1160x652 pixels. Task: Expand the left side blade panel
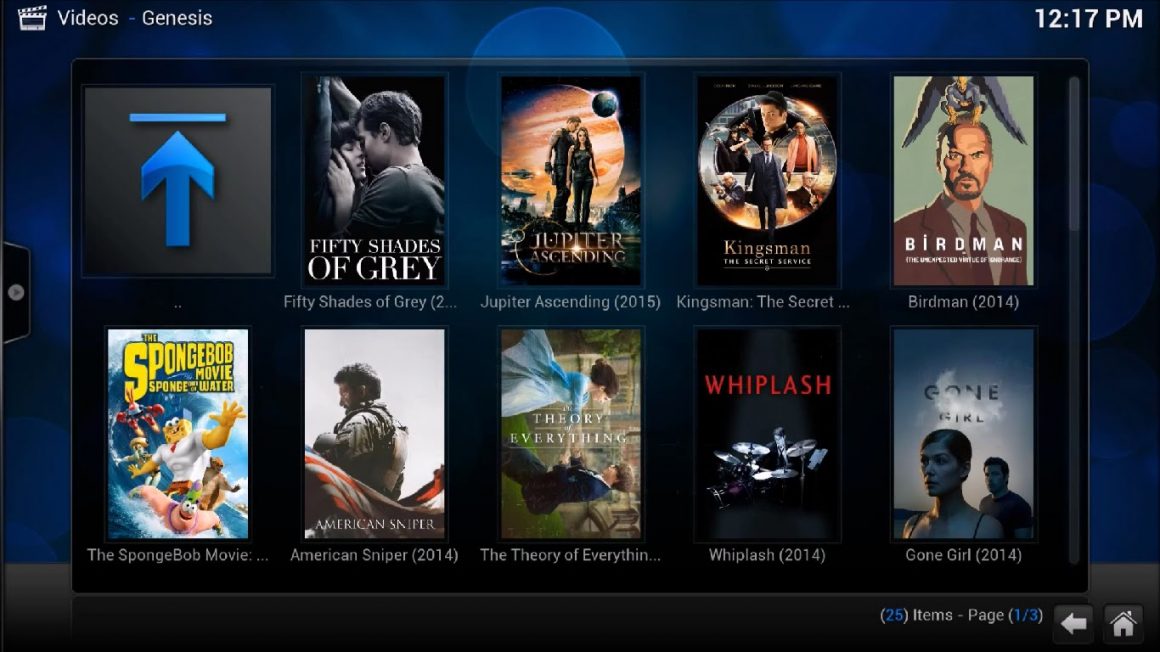14,293
